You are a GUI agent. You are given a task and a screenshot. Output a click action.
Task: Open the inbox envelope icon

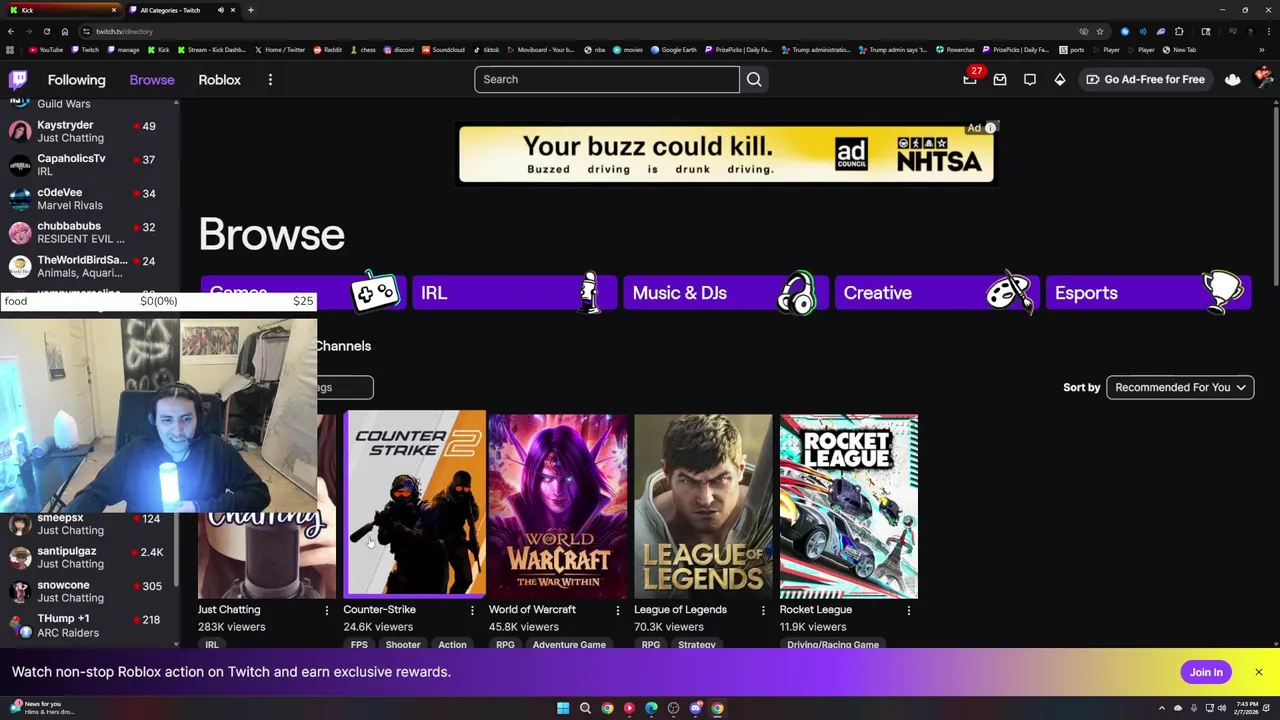tap(1000, 80)
